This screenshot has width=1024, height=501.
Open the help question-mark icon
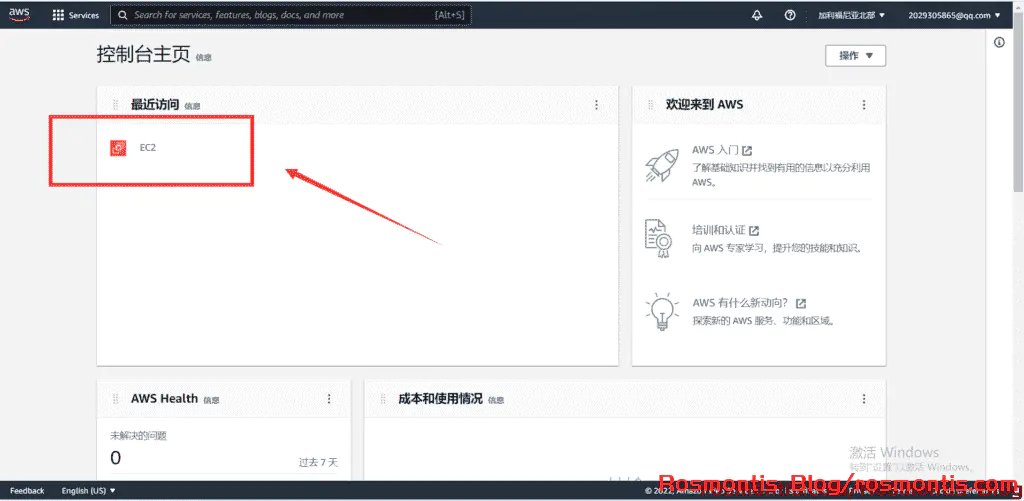coord(790,15)
